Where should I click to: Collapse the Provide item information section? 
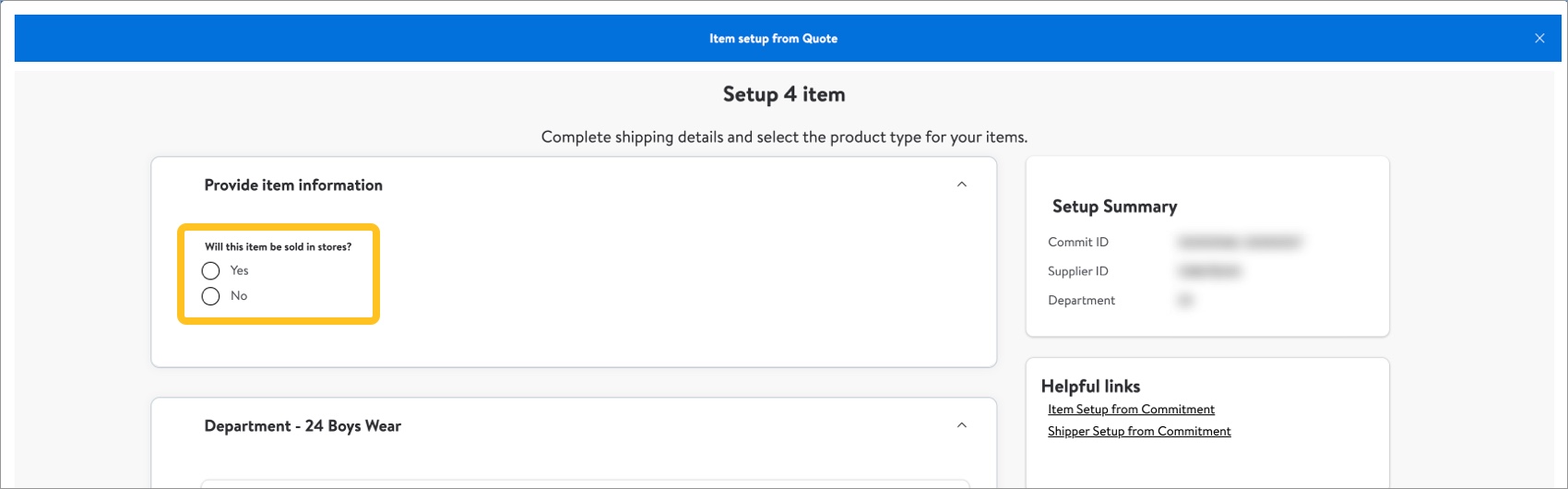coord(962,185)
